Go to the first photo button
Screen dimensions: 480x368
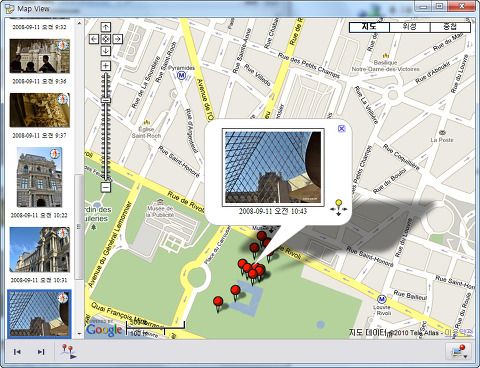point(17,352)
